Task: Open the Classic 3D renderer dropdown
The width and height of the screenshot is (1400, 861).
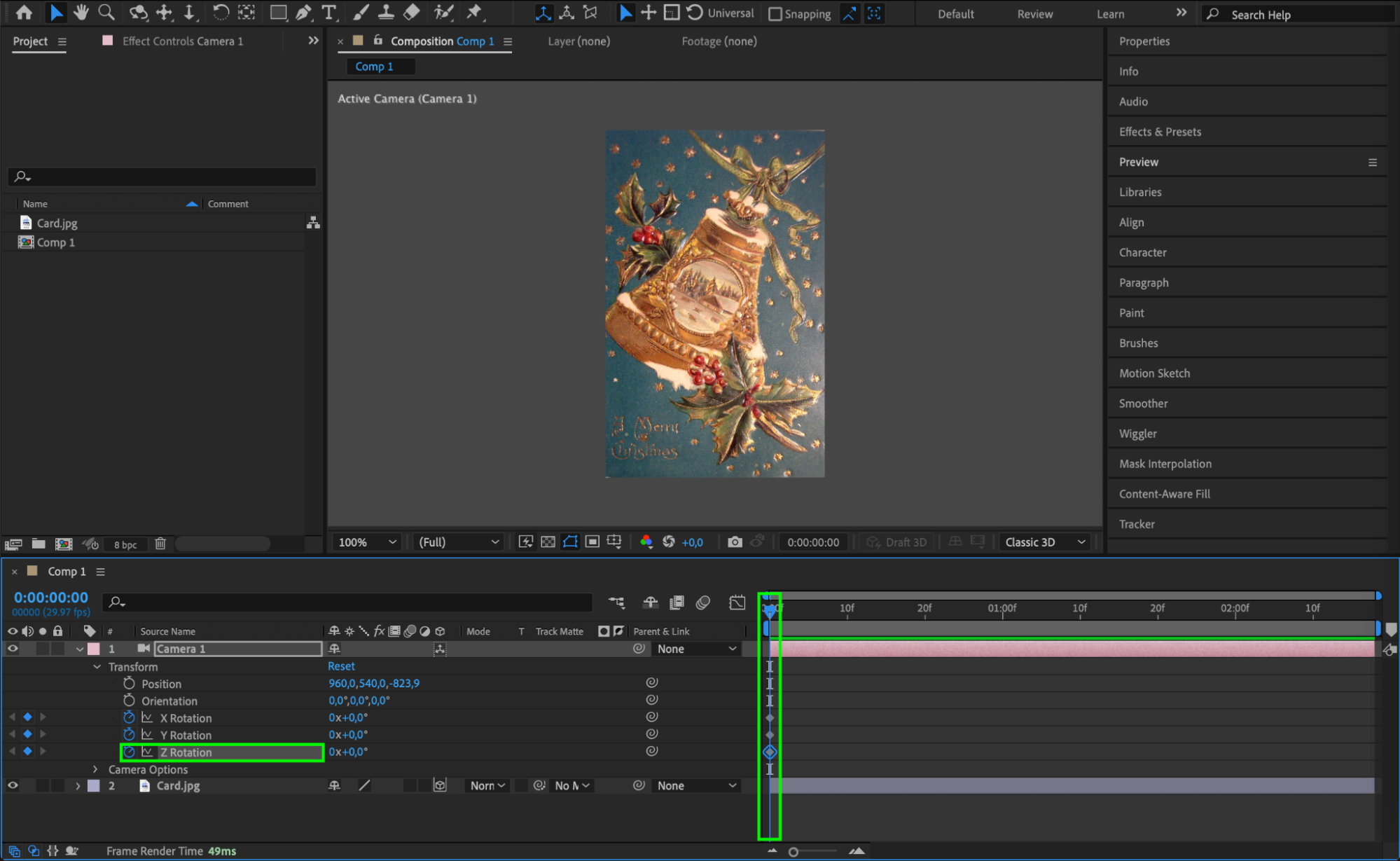Action: (x=1044, y=542)
